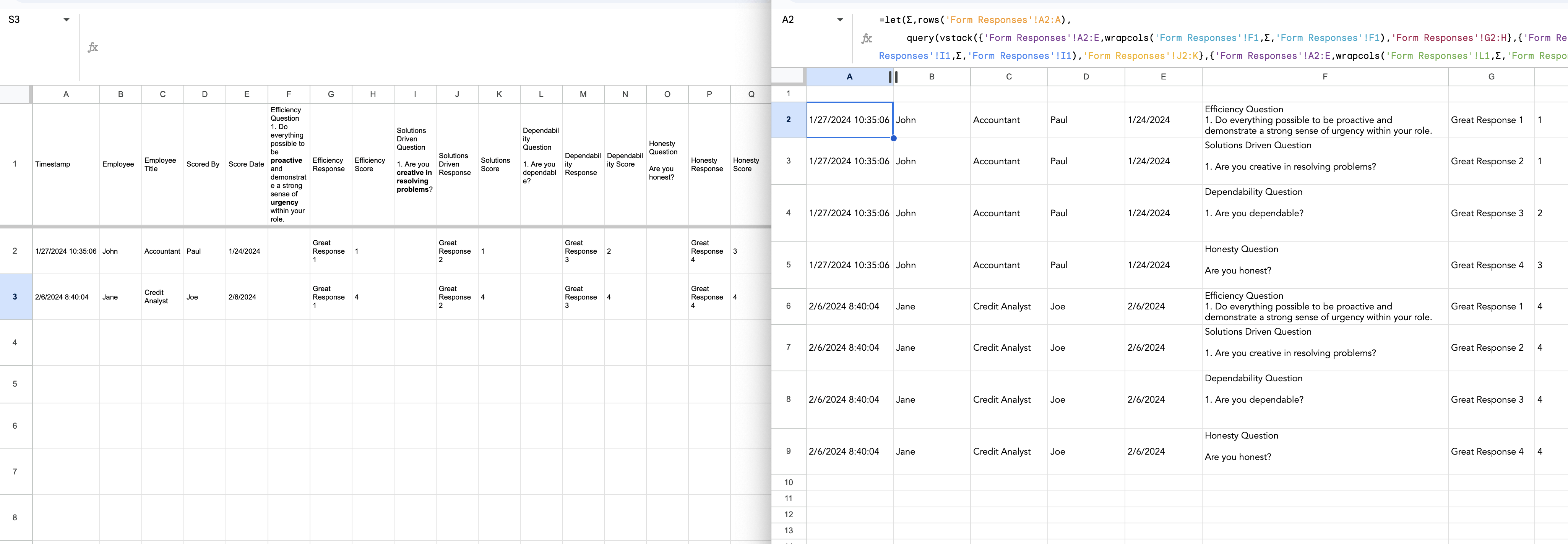Screen dimensions: 1568x544
Task: Select row 3 header in left sheet
Action: coord(15,297)
